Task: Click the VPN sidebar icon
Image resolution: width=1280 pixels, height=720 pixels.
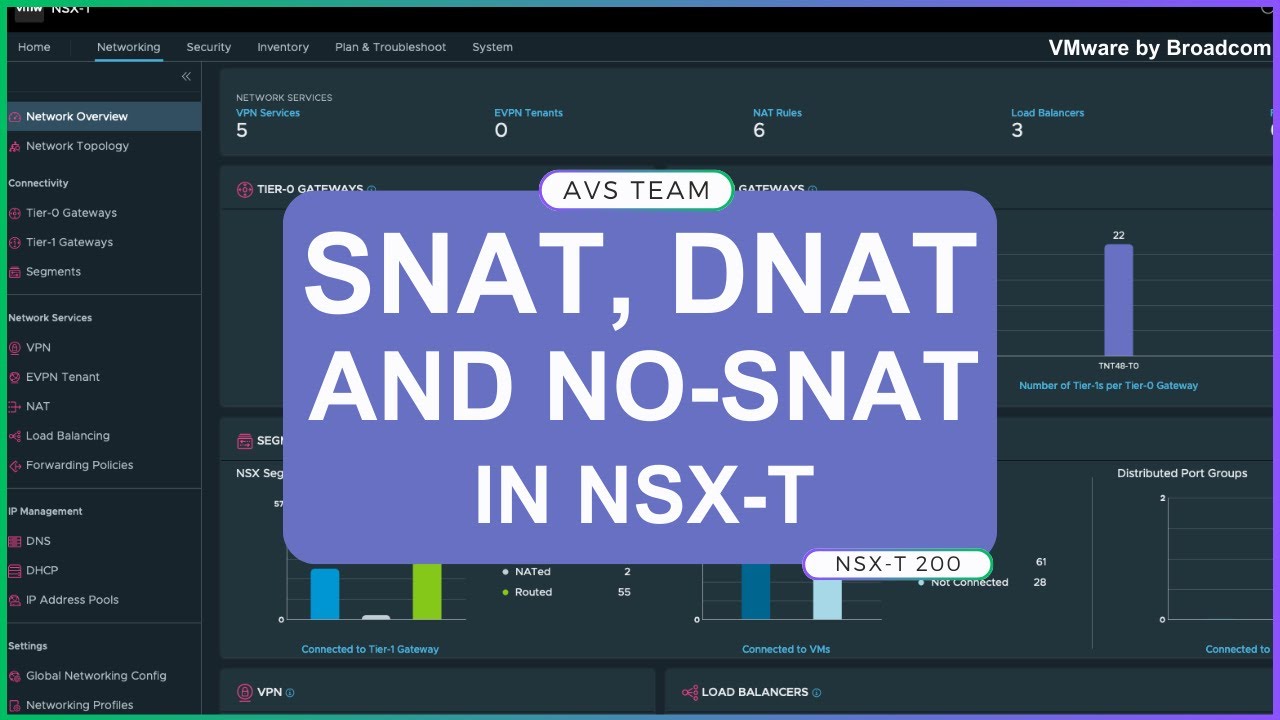Action: (15, 348)
